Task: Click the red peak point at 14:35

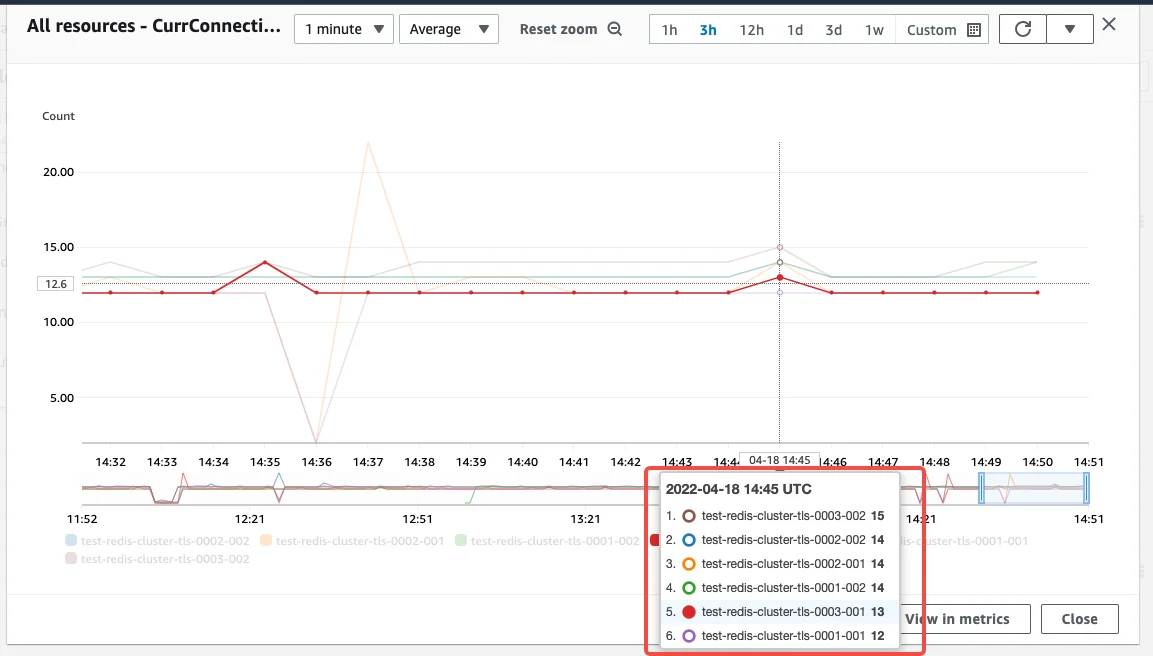Action: (x=265, y=263)
